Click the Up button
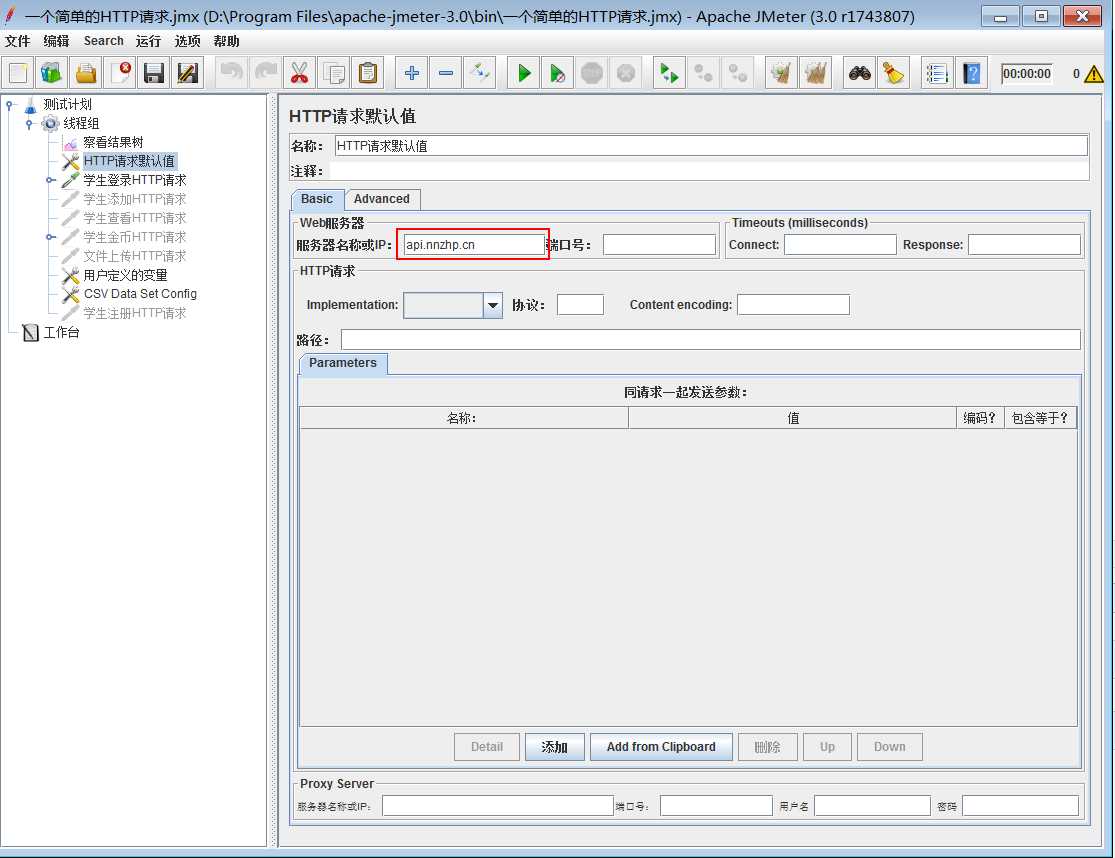This screenshot has width=1115, height=858. tap(827, 747)
